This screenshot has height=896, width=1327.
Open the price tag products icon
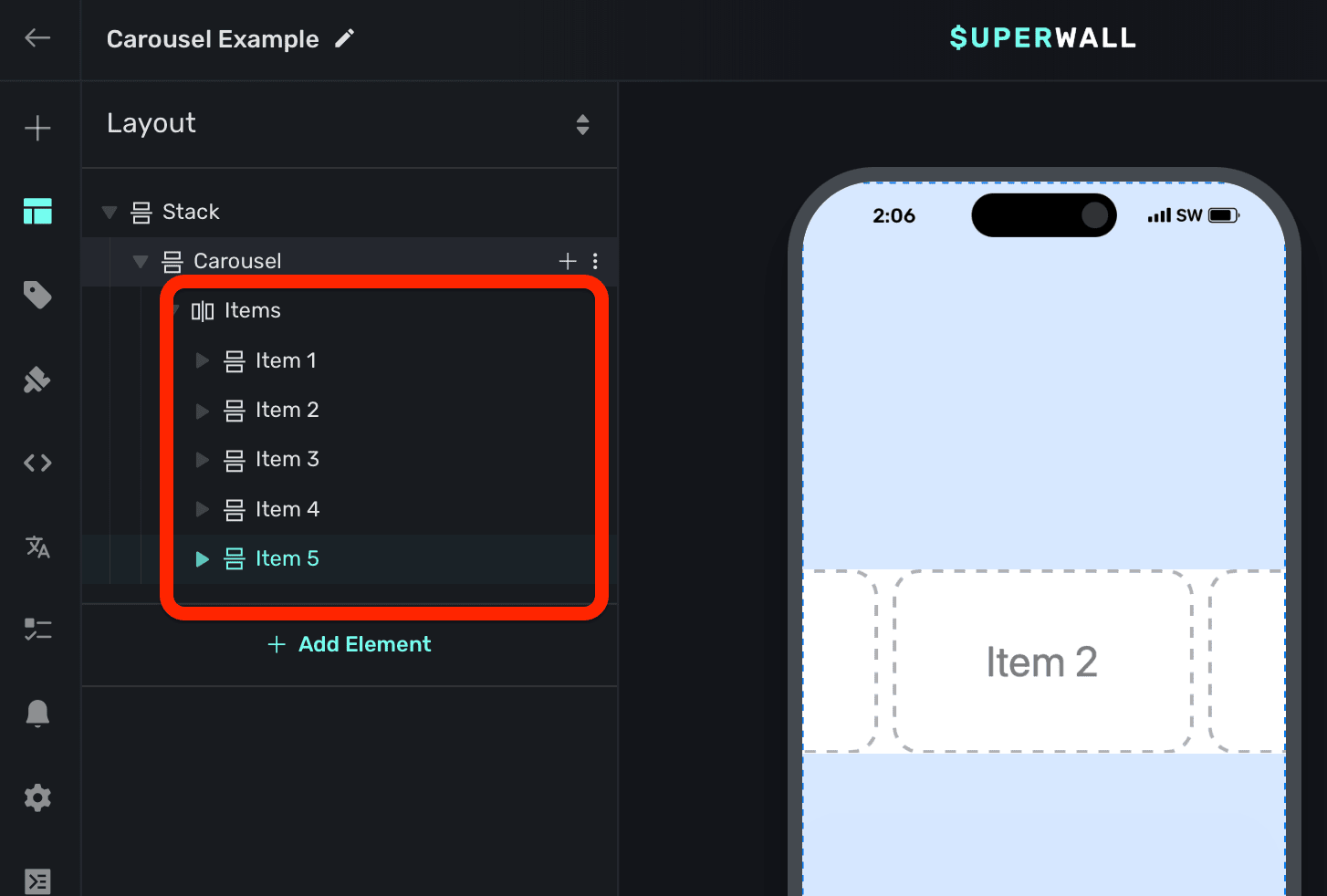(x=37, y=295)
